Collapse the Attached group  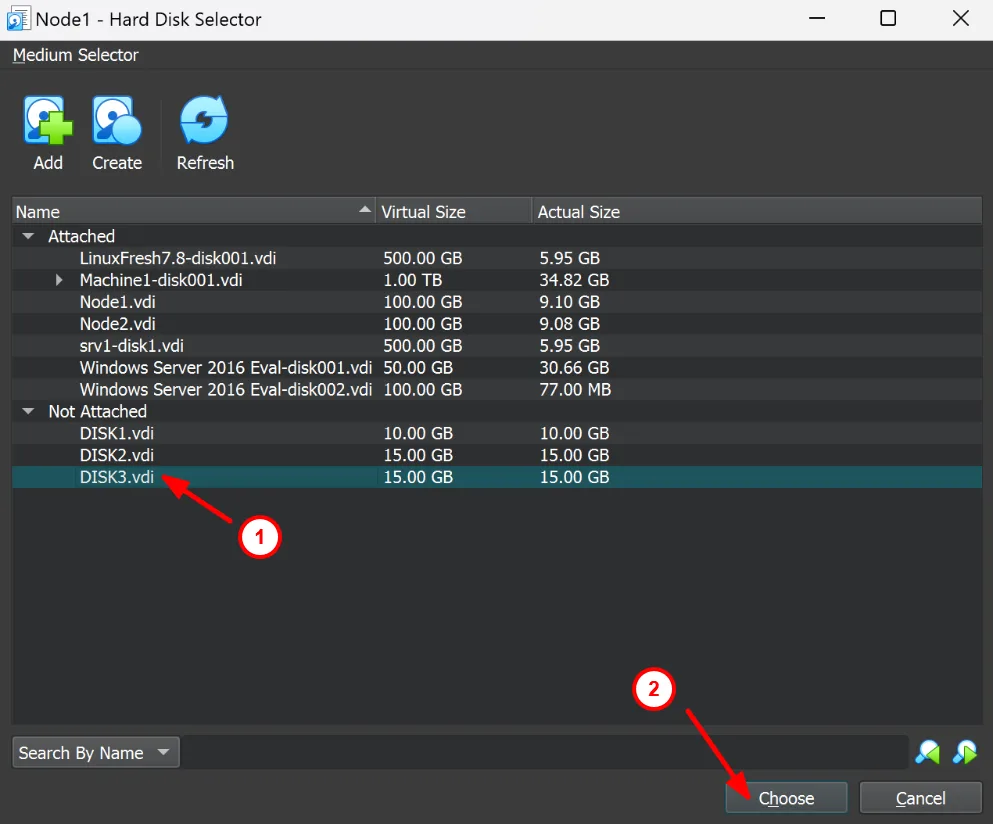click(x=29, y=237)
